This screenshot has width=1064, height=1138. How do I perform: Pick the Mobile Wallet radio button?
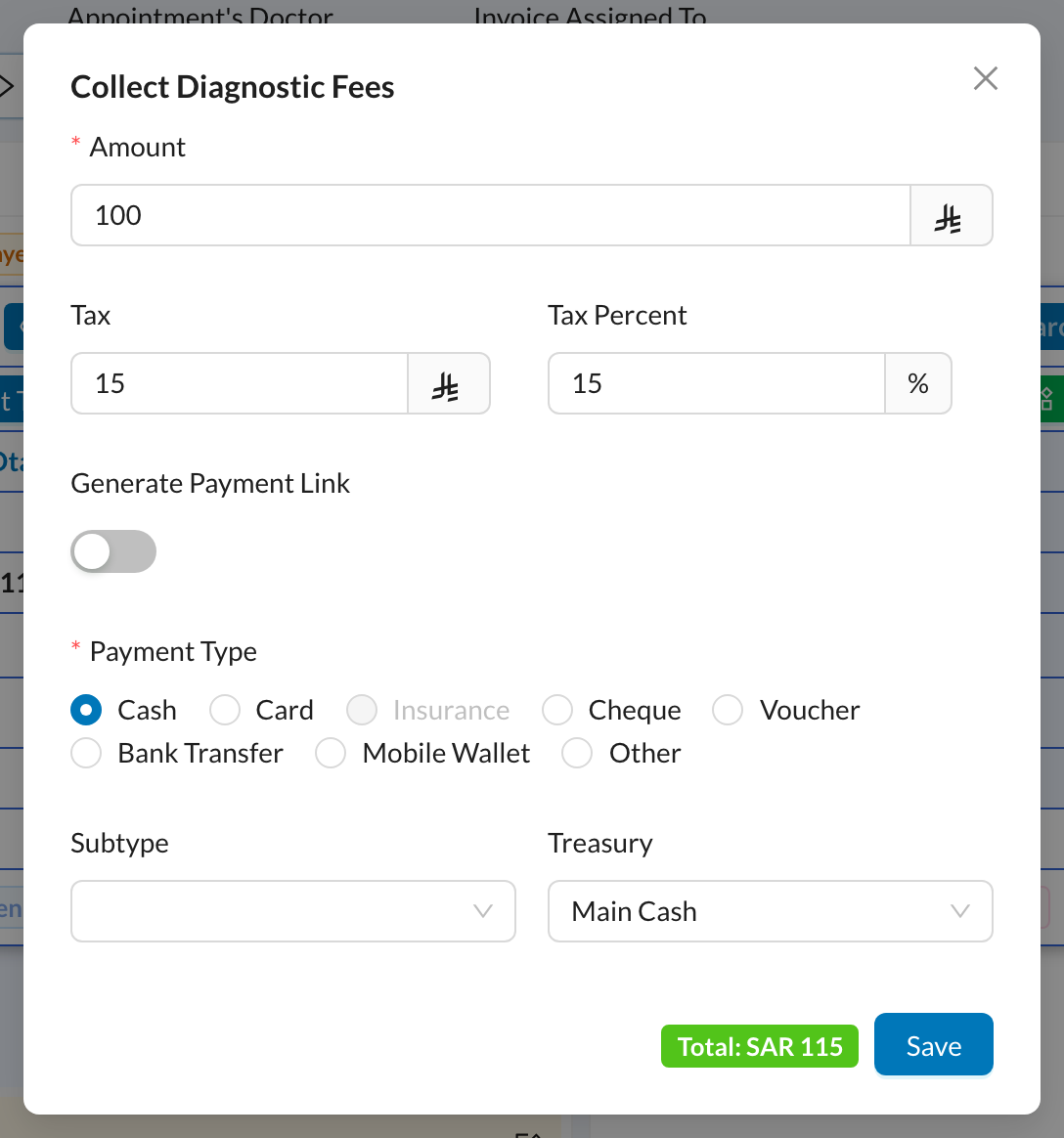click(331, 753)
